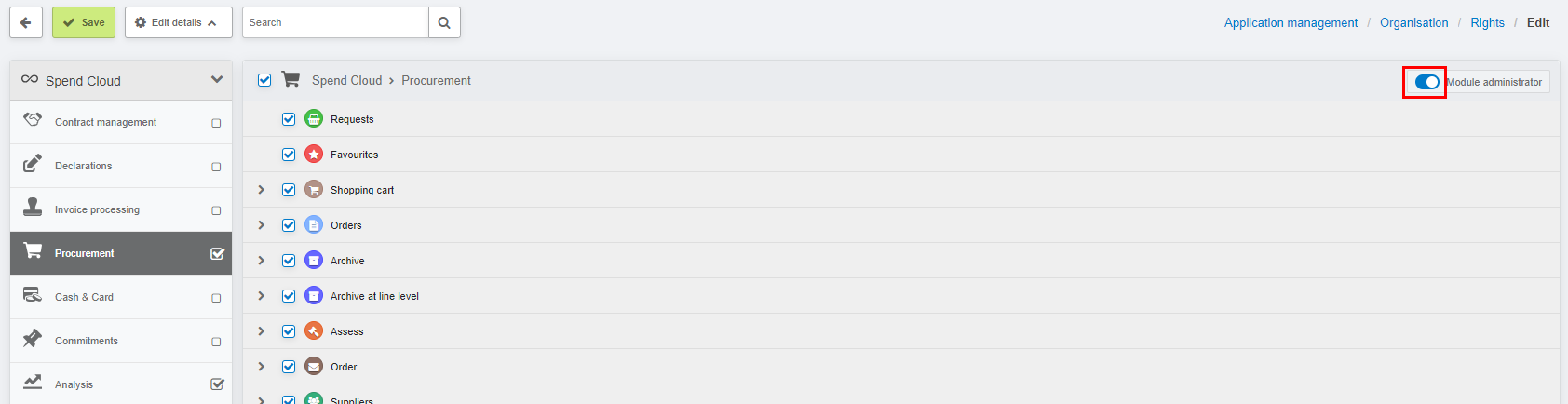Uncheck the Requests checkbox
Image resolution: width=1568 pixels, height=404 pixels.
coord(289,119)
